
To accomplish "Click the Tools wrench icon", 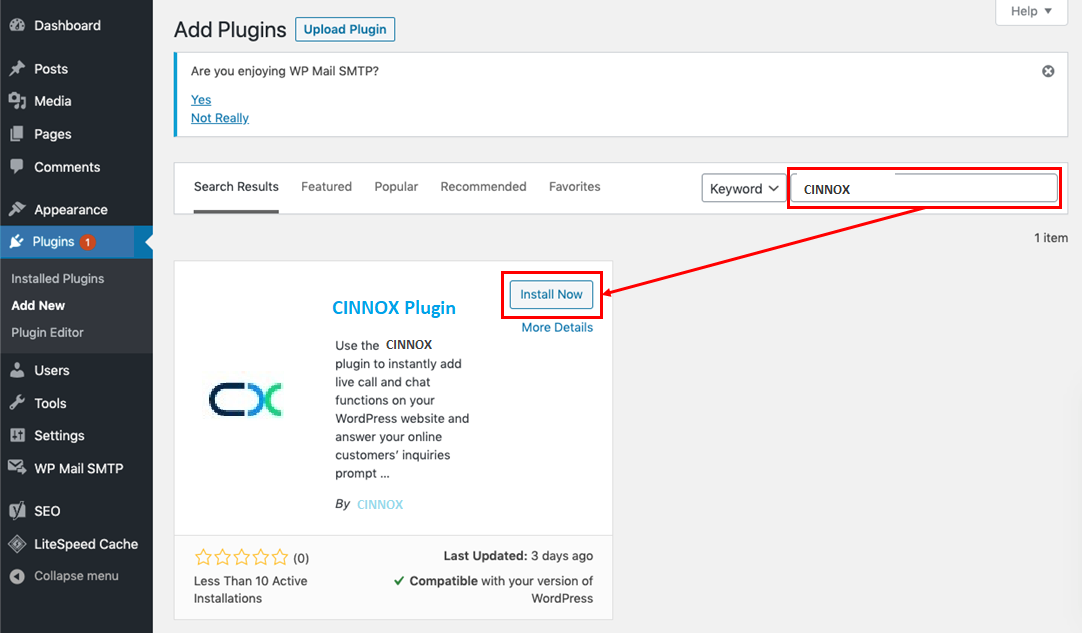I will click(17, 402).
